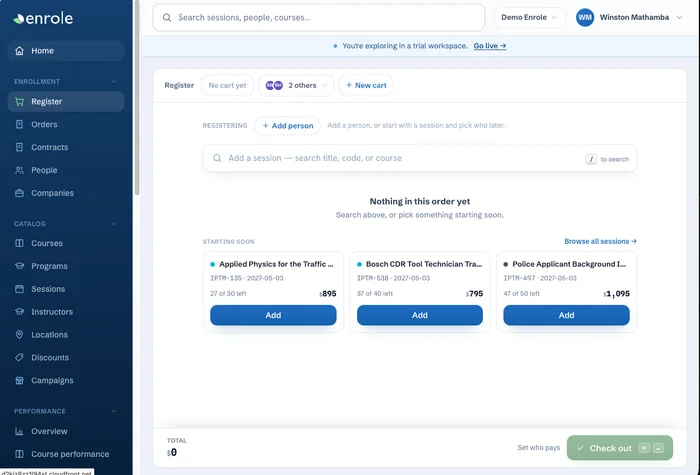
Task: Click the TOTAL $0 amount
Action: click(172, 453)
